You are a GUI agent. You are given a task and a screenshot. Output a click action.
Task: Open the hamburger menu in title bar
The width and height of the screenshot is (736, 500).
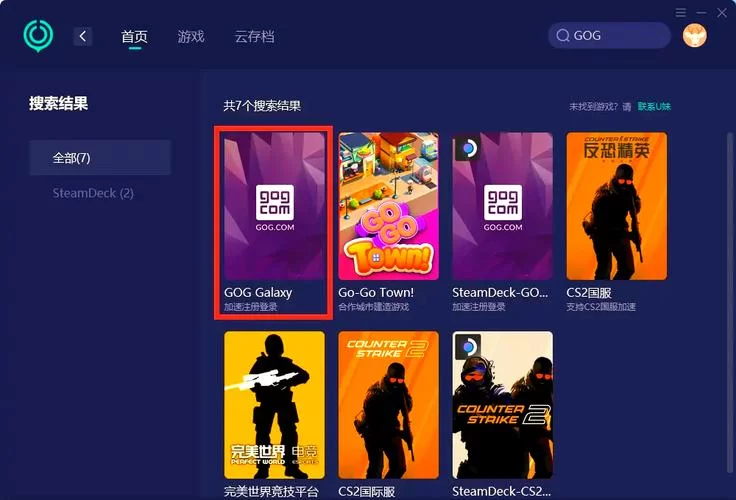pyautogui.click(x=681, y=13)
